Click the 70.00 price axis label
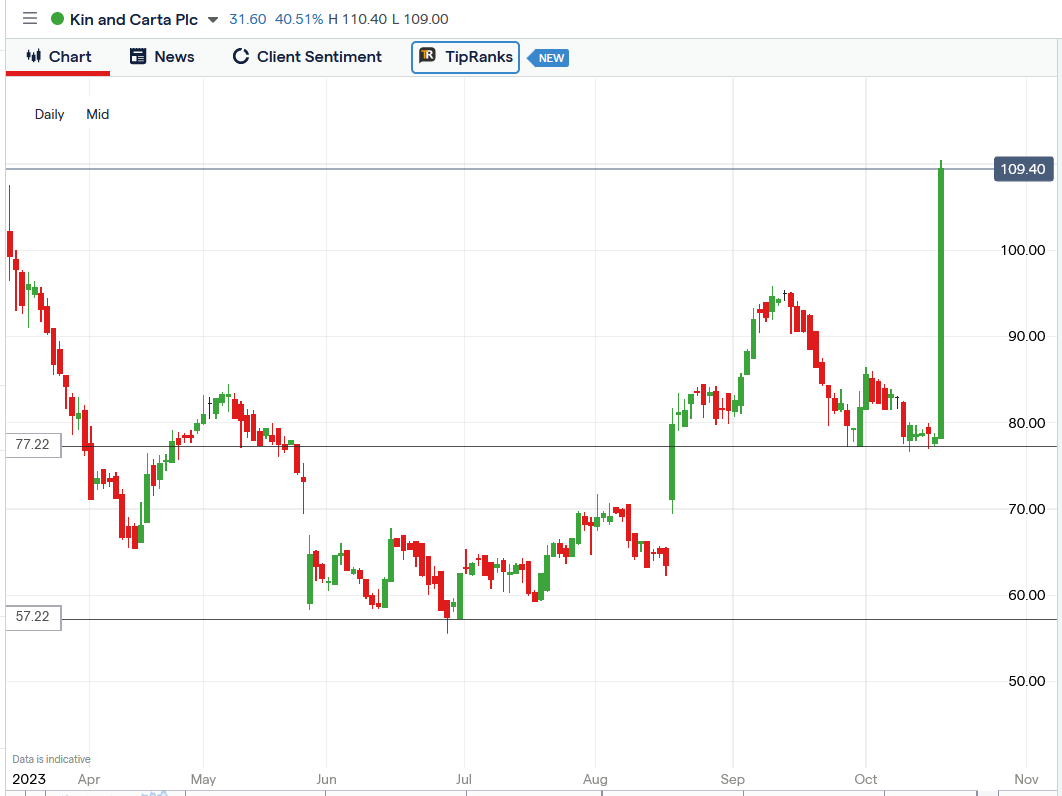Image resolution: width=1062 pixels, height=796 pixels. coord(1027,509)
